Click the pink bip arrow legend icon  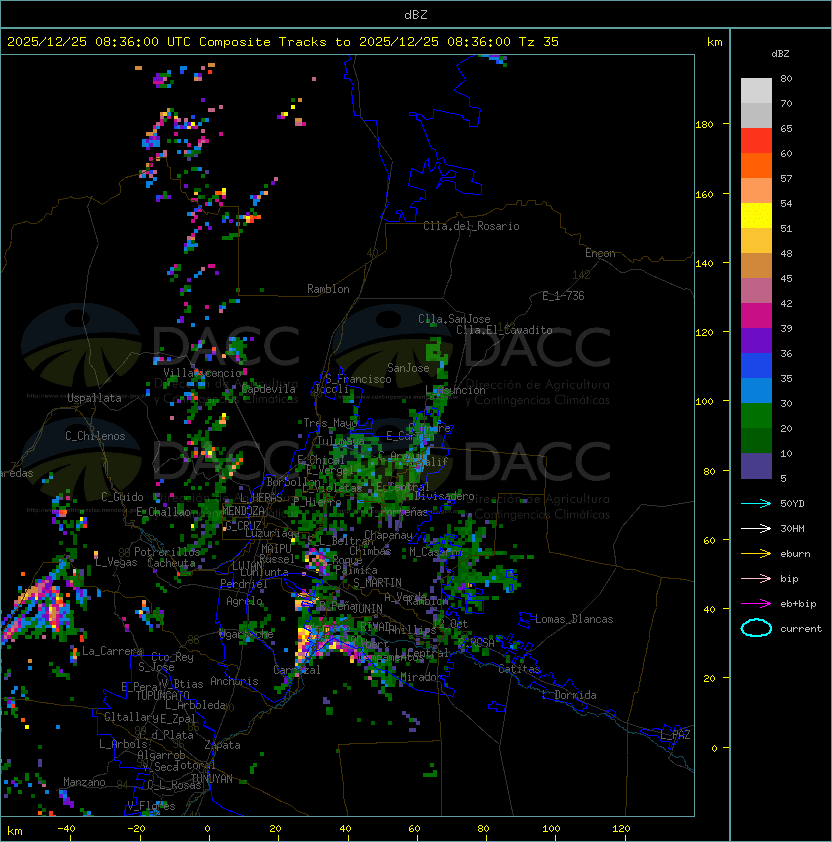click(756, 578)
